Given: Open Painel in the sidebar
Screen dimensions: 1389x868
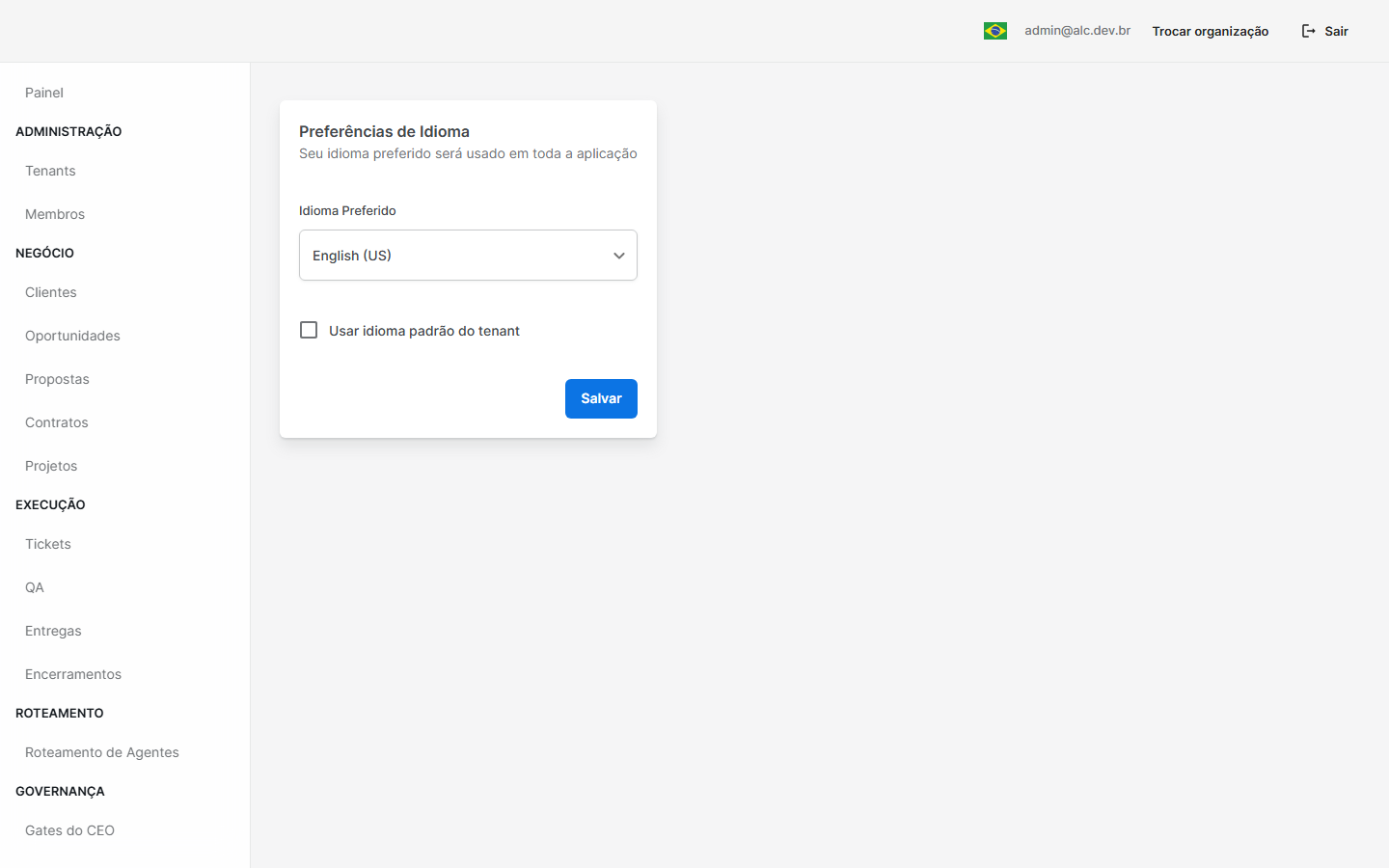Looking at the screenshot, I should pos(44,93).
